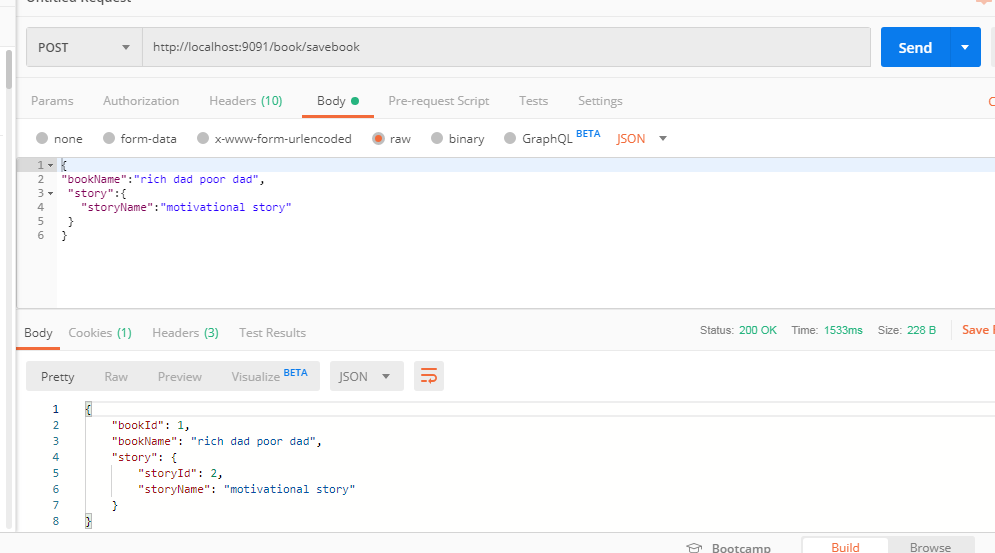
Task: Select the binary body radio button
Action: point(437,139)
